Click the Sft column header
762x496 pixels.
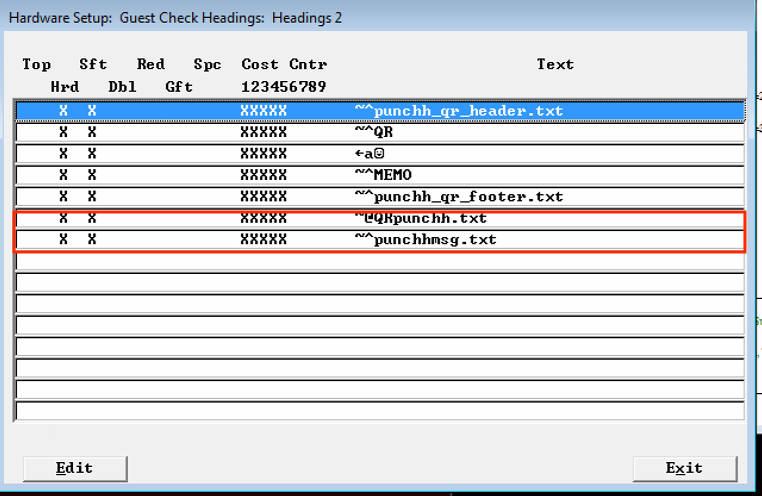pyautogui.click(x=93, y=64)
